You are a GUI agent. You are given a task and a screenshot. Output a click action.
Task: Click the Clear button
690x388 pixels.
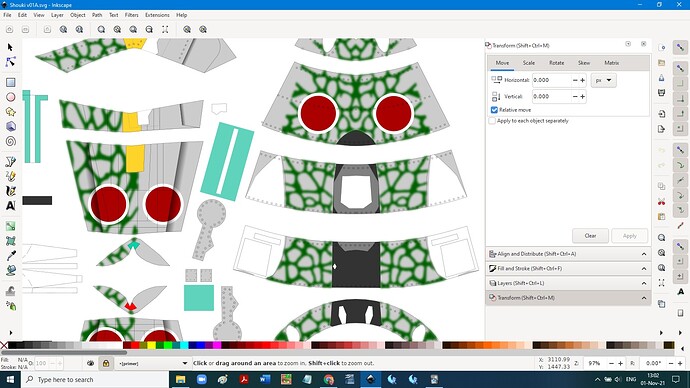coord(590,236)
